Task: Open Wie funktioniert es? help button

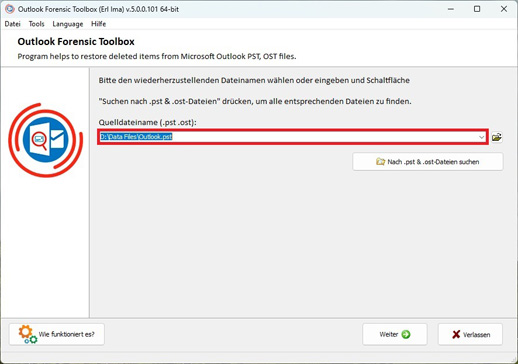Action: pos(57,334)
